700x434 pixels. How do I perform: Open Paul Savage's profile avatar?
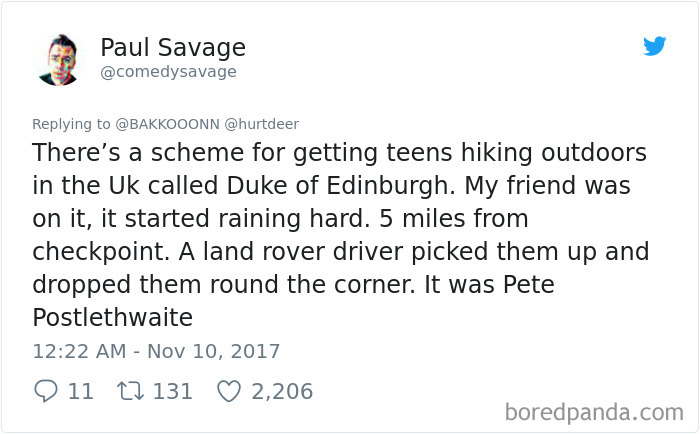[x=59, y=59]
